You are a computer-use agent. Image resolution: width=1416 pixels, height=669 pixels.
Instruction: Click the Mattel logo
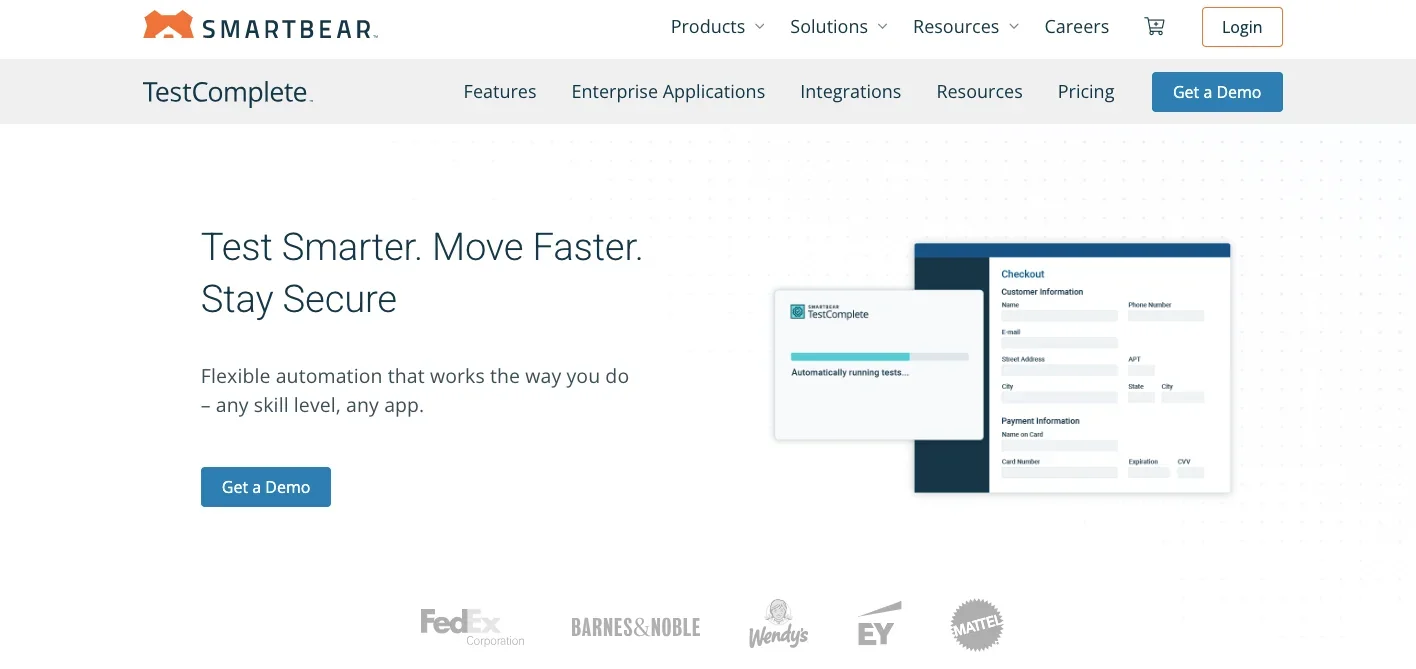[976, 625]
